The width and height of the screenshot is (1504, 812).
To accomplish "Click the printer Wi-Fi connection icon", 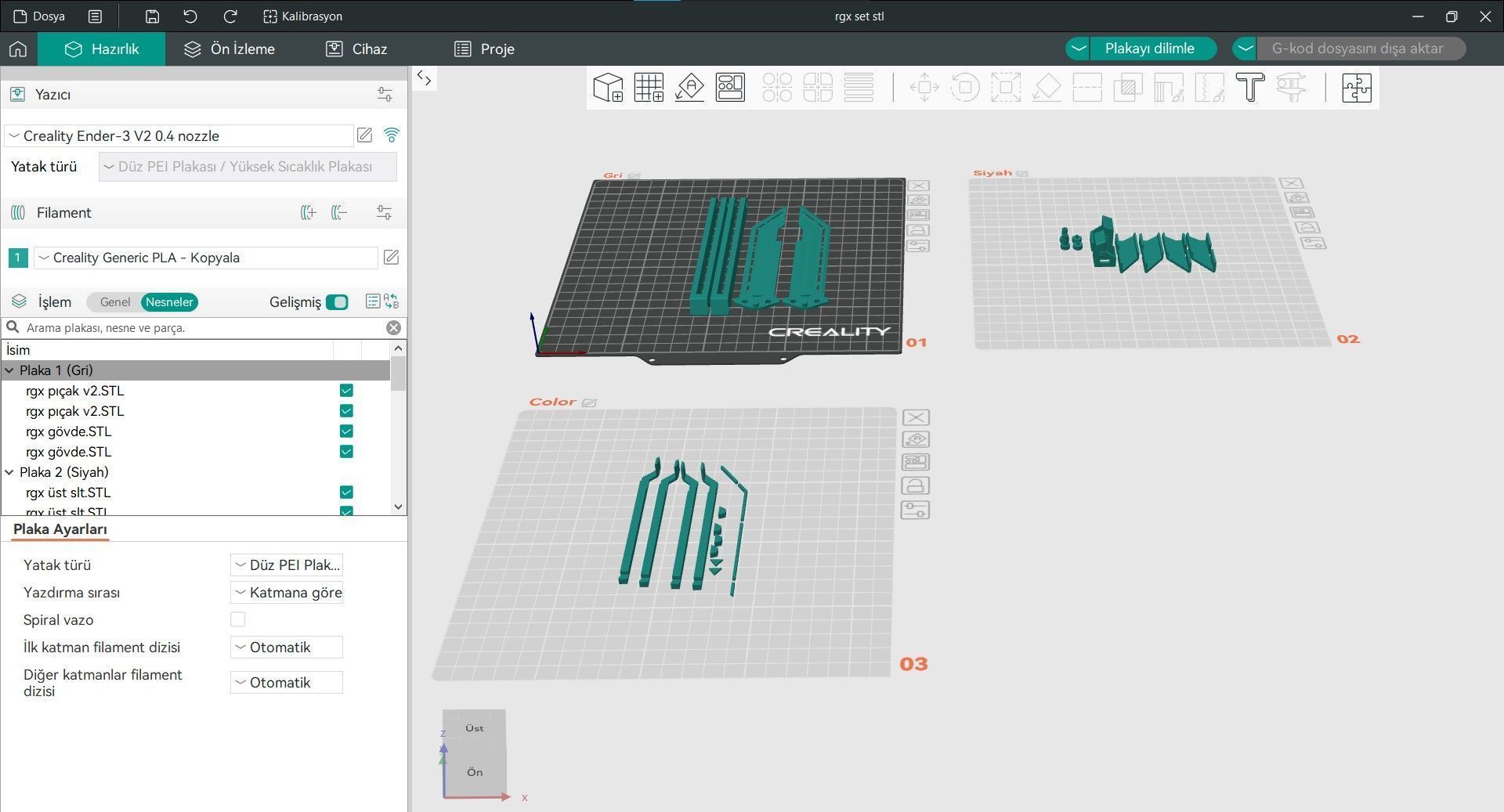I will (x=392, y=135).
